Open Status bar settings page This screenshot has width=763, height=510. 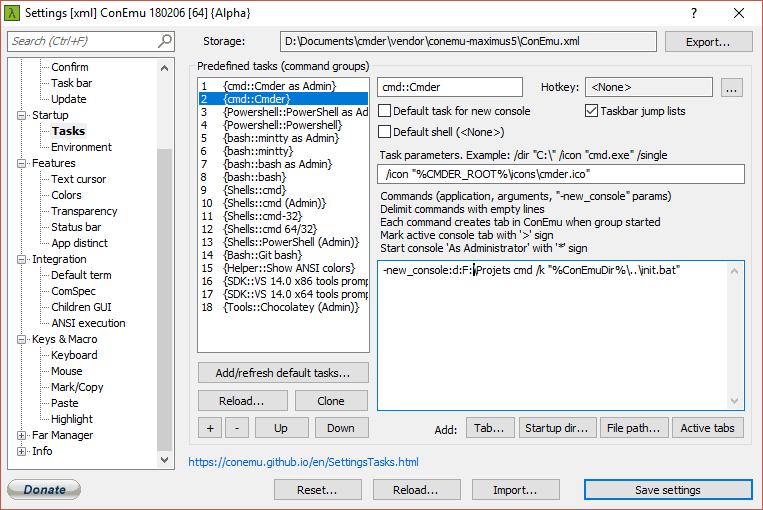76,227
